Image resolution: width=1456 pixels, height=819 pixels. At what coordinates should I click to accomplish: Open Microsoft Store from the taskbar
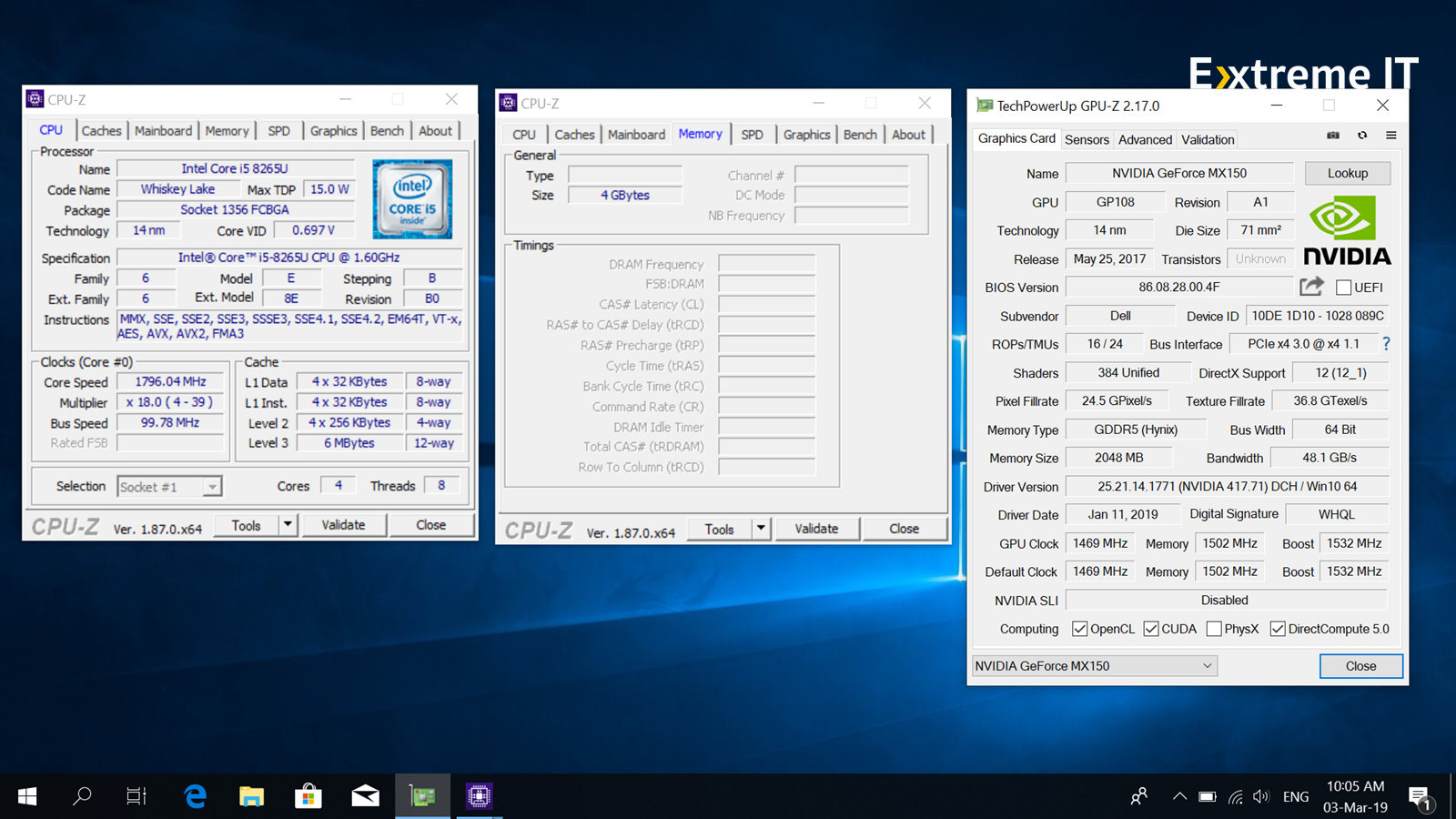coord(308,796)
